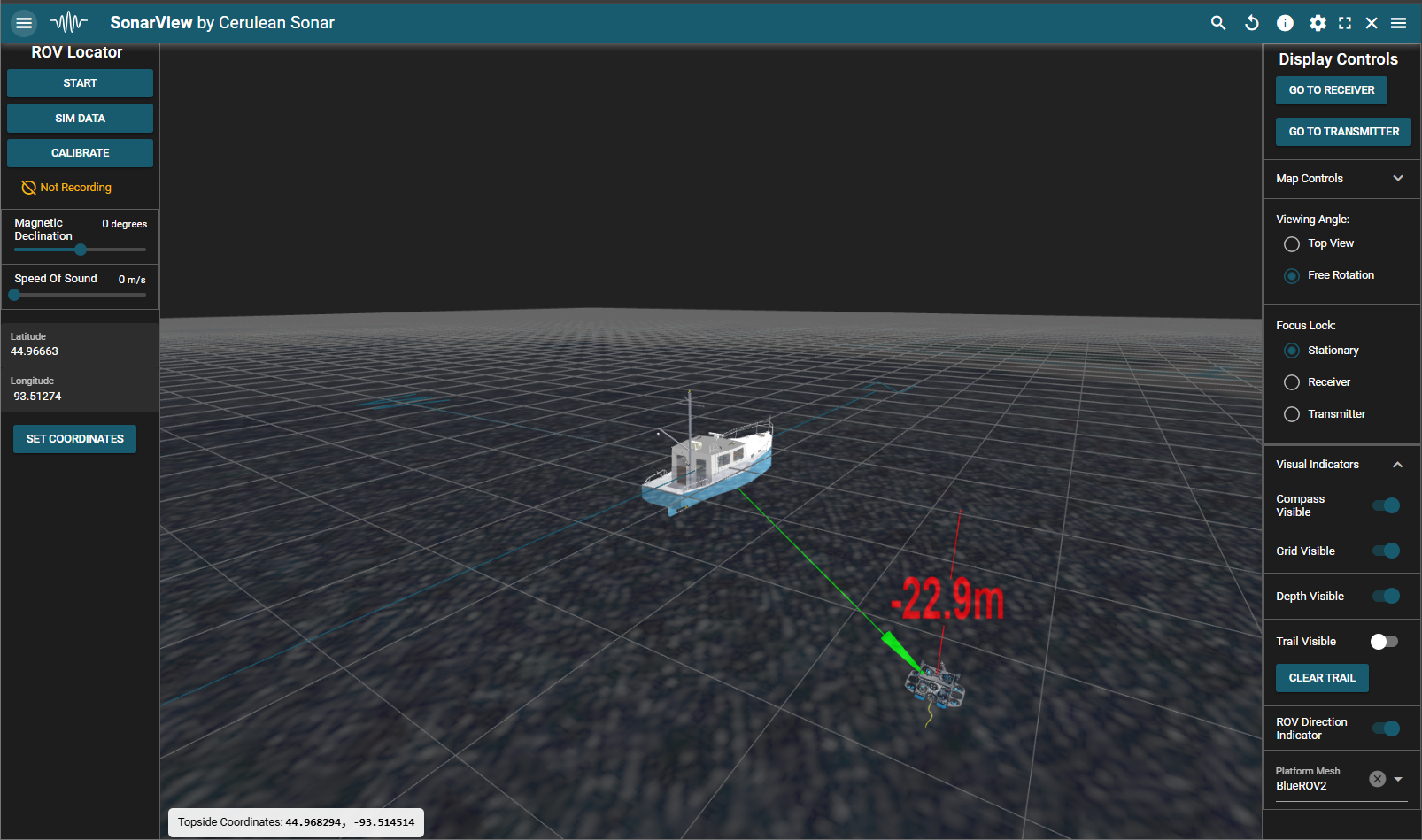This screenshot has width=1422, height=840.
Task: Click the SIM DATA button
Action: point(80,119)
